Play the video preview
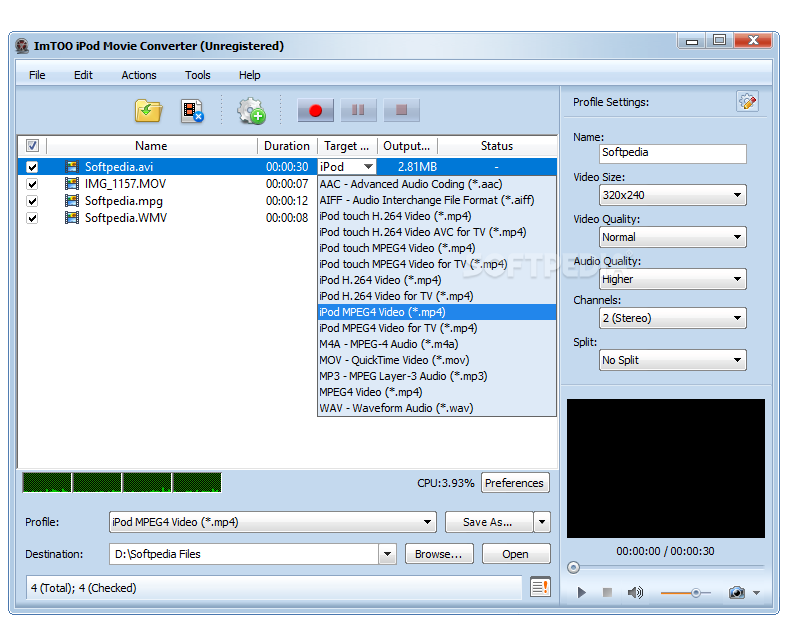This screenshot has width=788, height=623. (581, 592)
